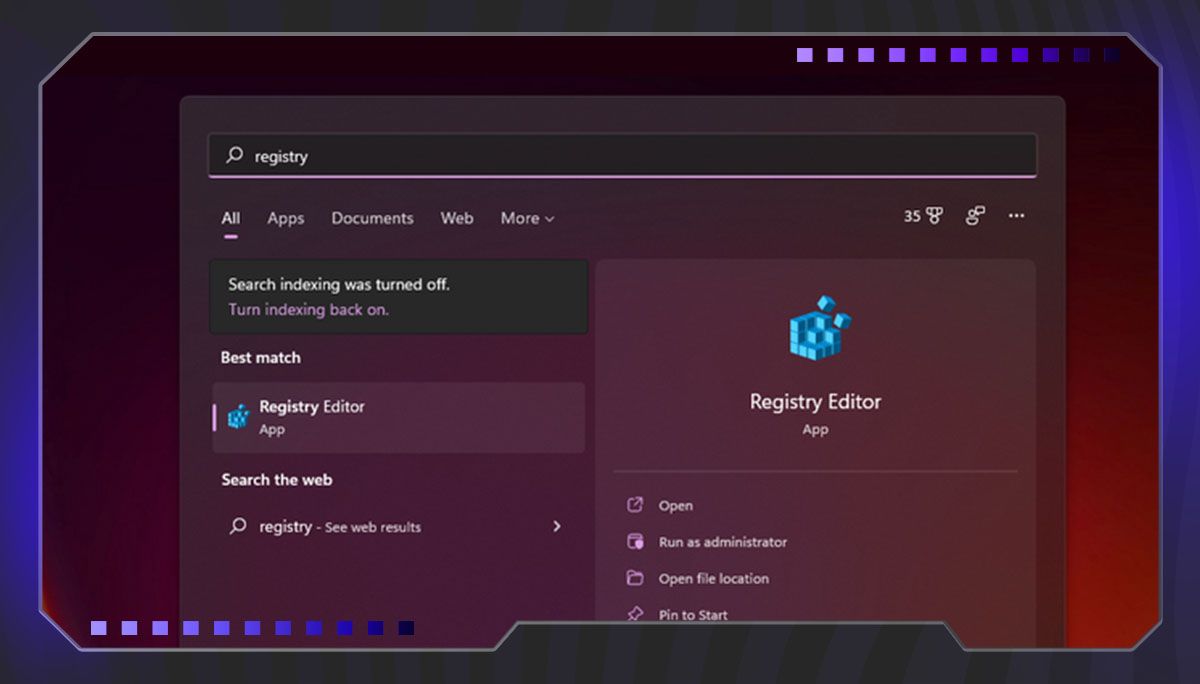Image resolution: width=1200 pixels, height=684 pixels.
Task: Open the Documents search tab
Action: (x=372, y=218)
